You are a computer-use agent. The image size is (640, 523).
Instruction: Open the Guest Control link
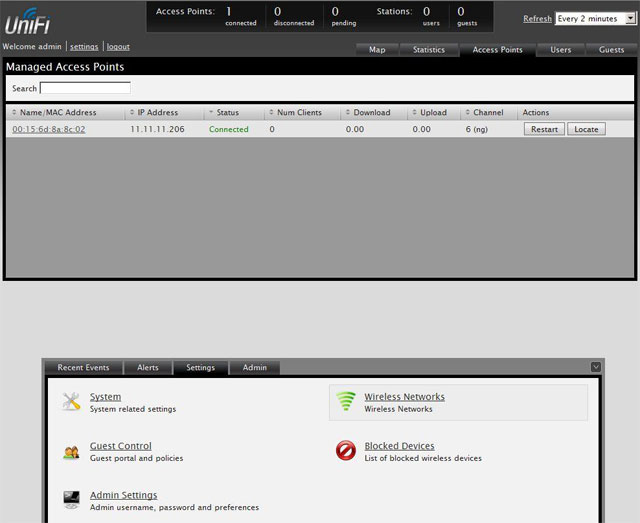[121, 446]
